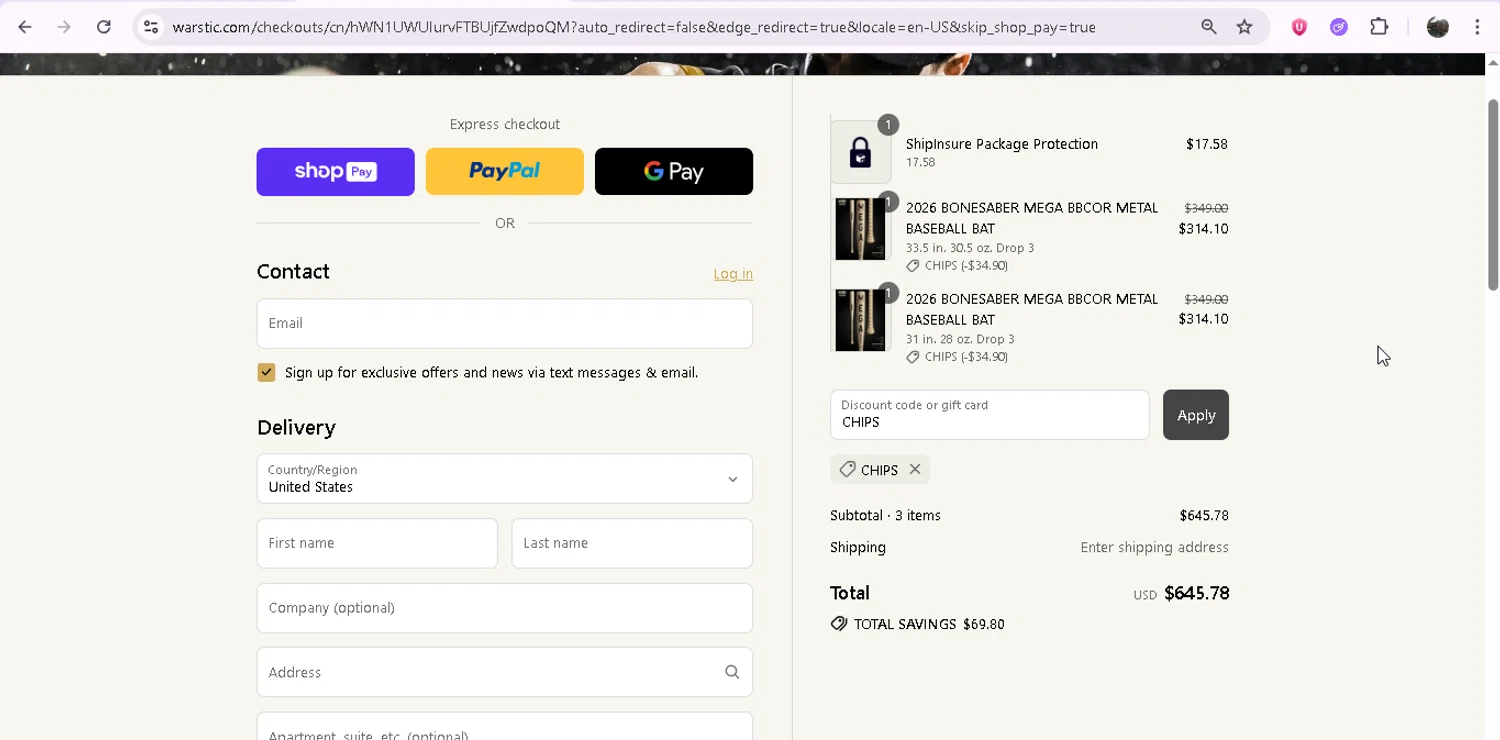Click the address bar URL
This screenshot has width=1500, height=740.
pos(634,27)
